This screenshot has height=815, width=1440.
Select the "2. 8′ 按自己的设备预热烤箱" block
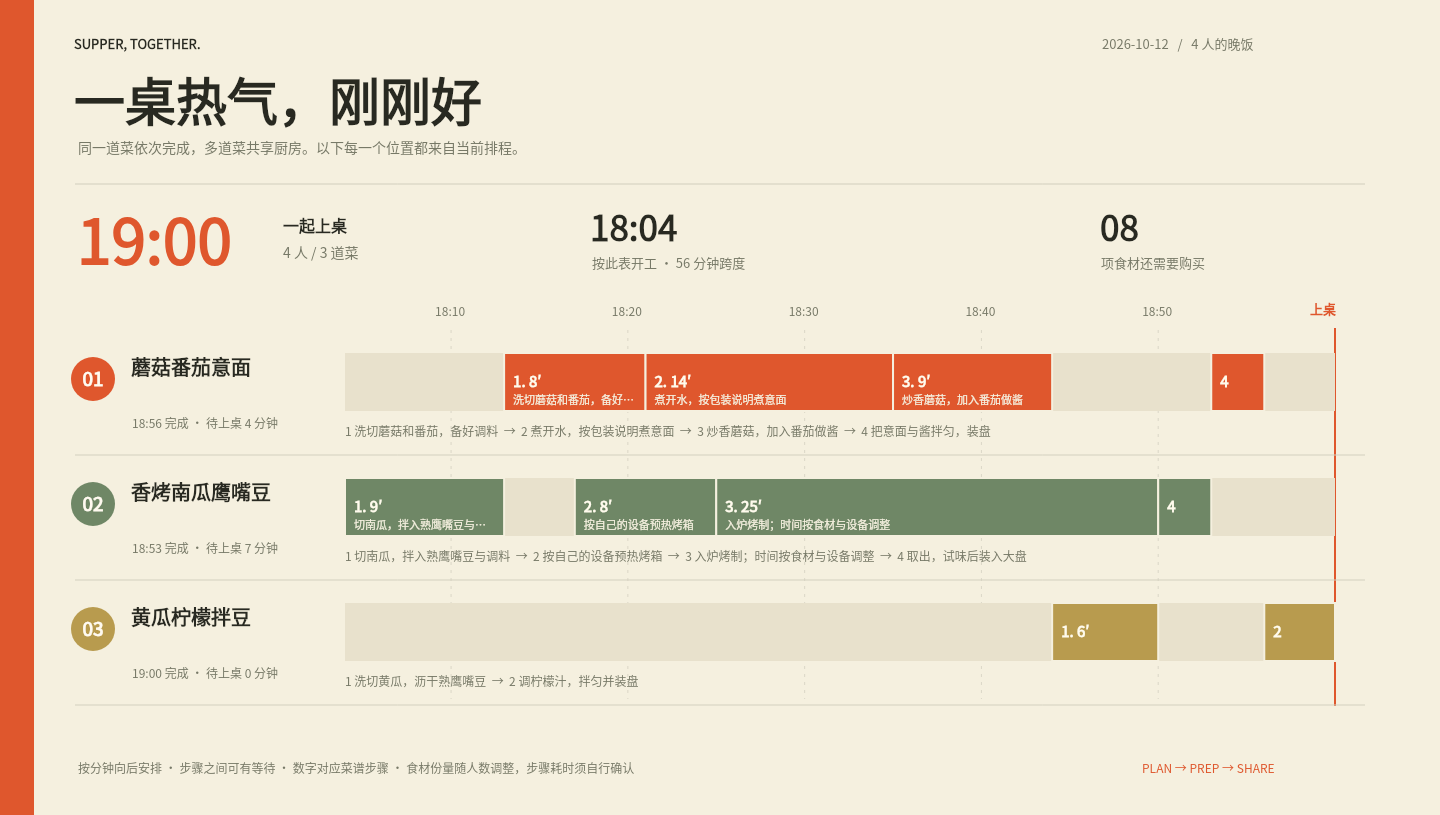(646, 507)
